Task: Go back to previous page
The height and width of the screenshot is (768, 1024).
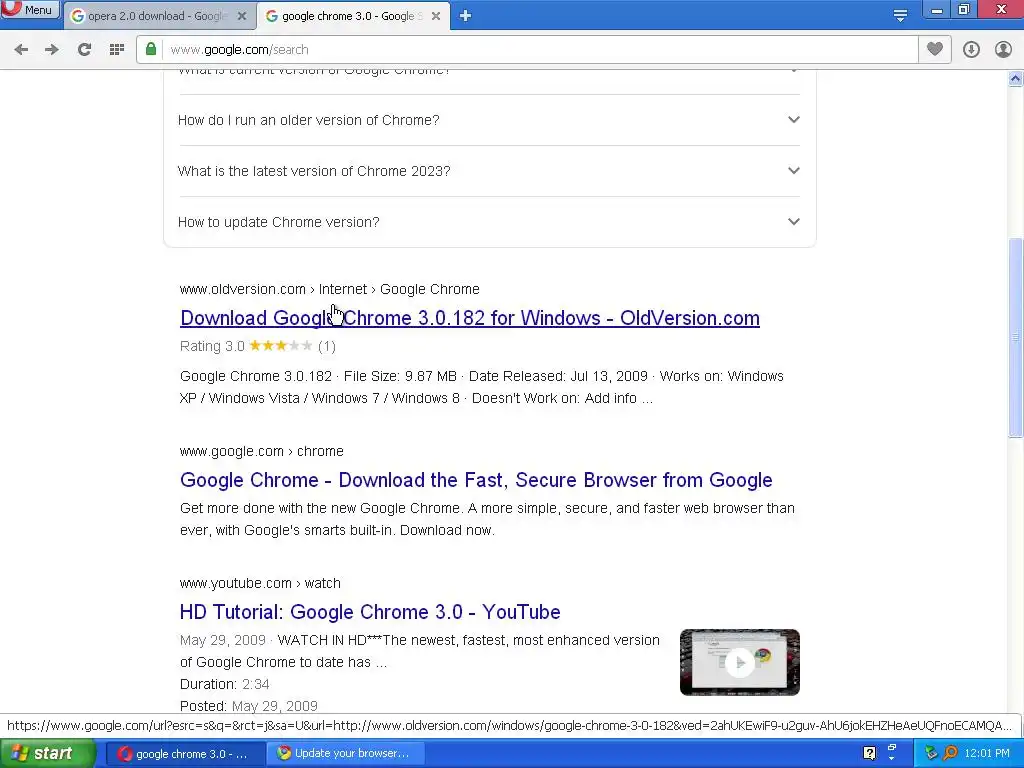Action: [x=21, y=50]
